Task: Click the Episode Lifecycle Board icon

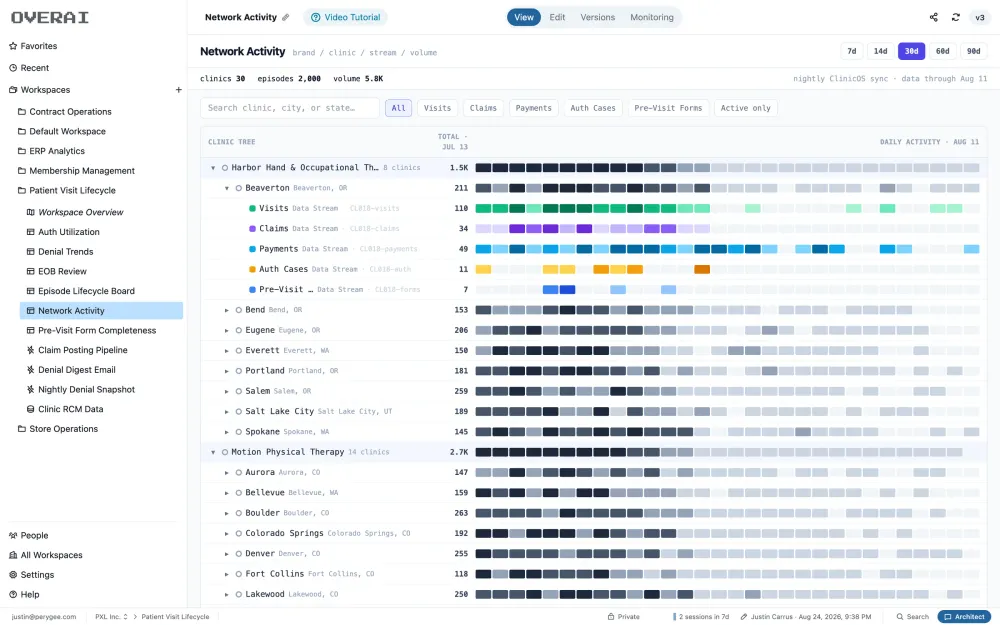Action: (31, 291)
